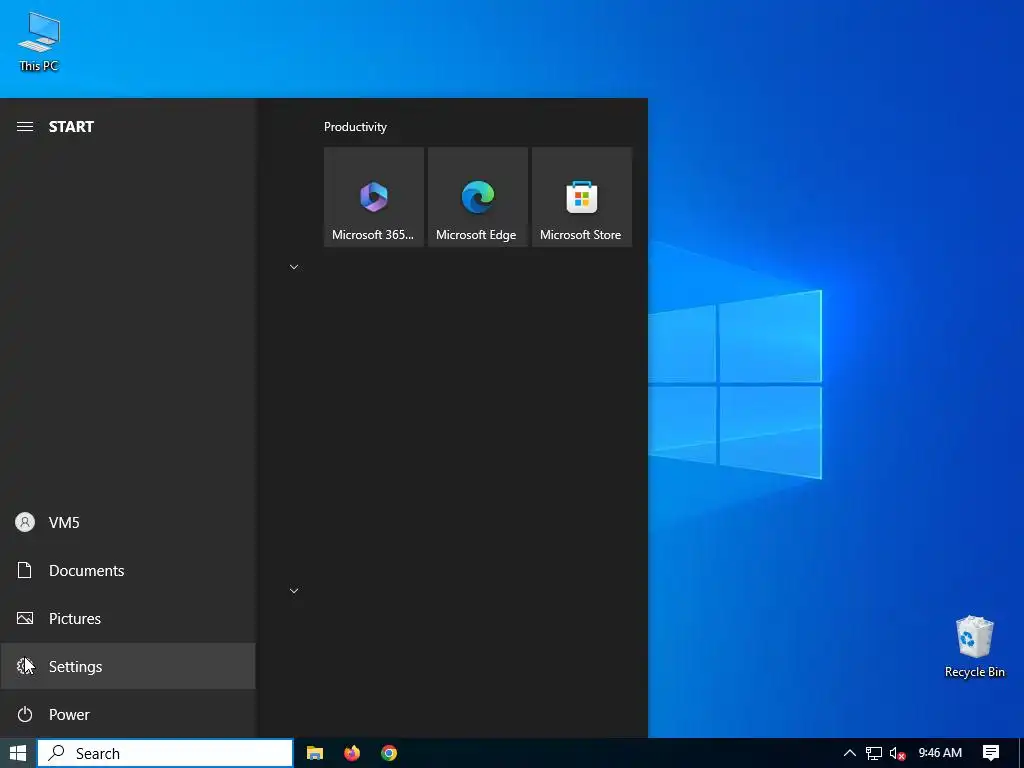Select the This PC desktop icon
Viewport: 1024px width, 768px height.
point(39,42)
